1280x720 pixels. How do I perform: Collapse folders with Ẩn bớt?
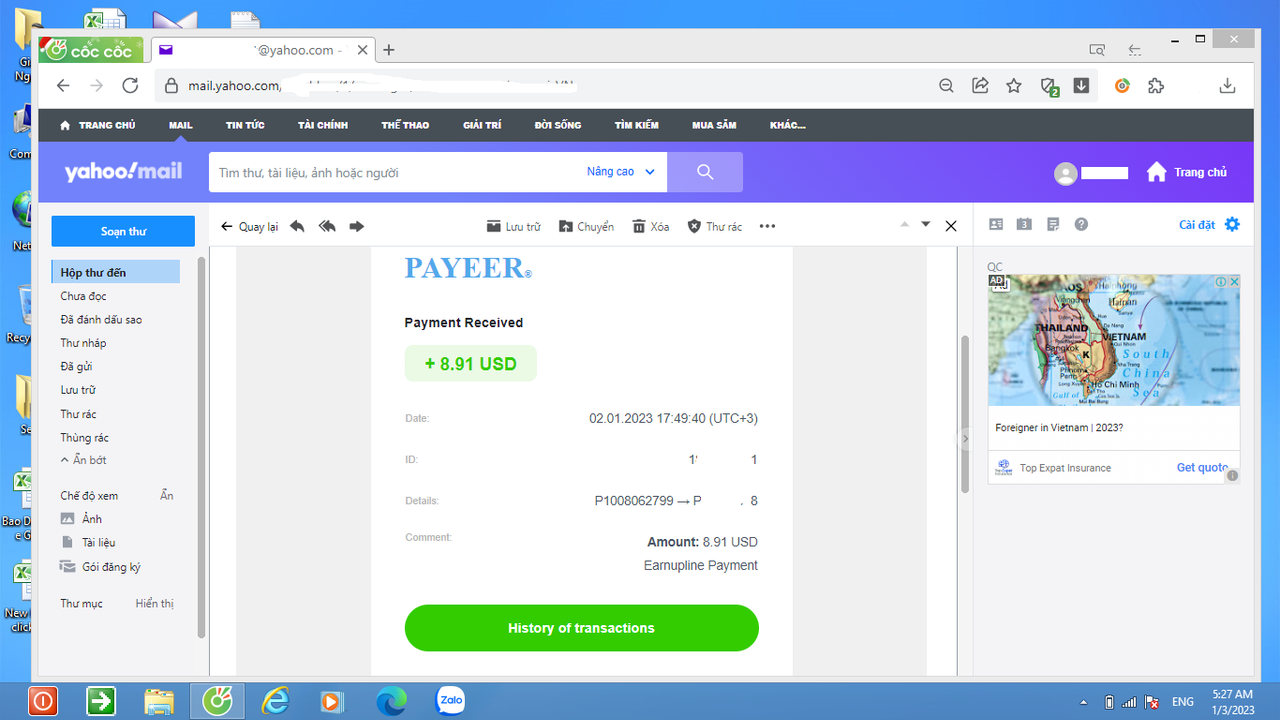click(x=83, y=460)
